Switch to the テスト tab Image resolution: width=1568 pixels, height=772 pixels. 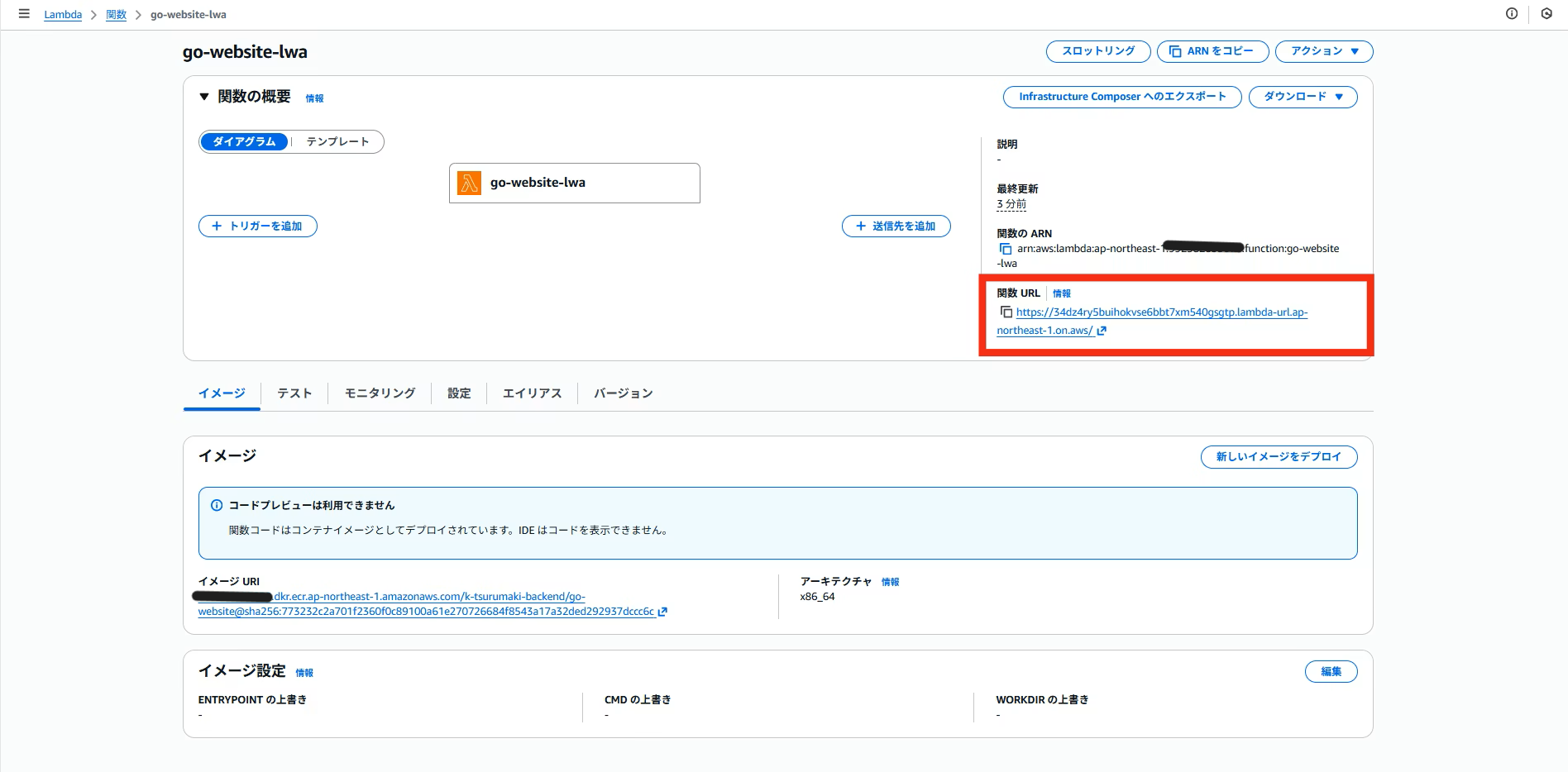294,393
